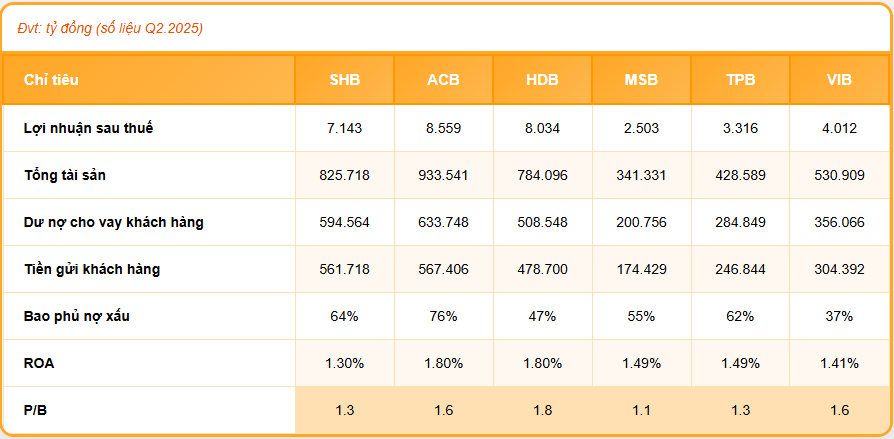The image size is (894, 439).
Task: Select HDB's P/B value 1.8
Action: (542, 410)
